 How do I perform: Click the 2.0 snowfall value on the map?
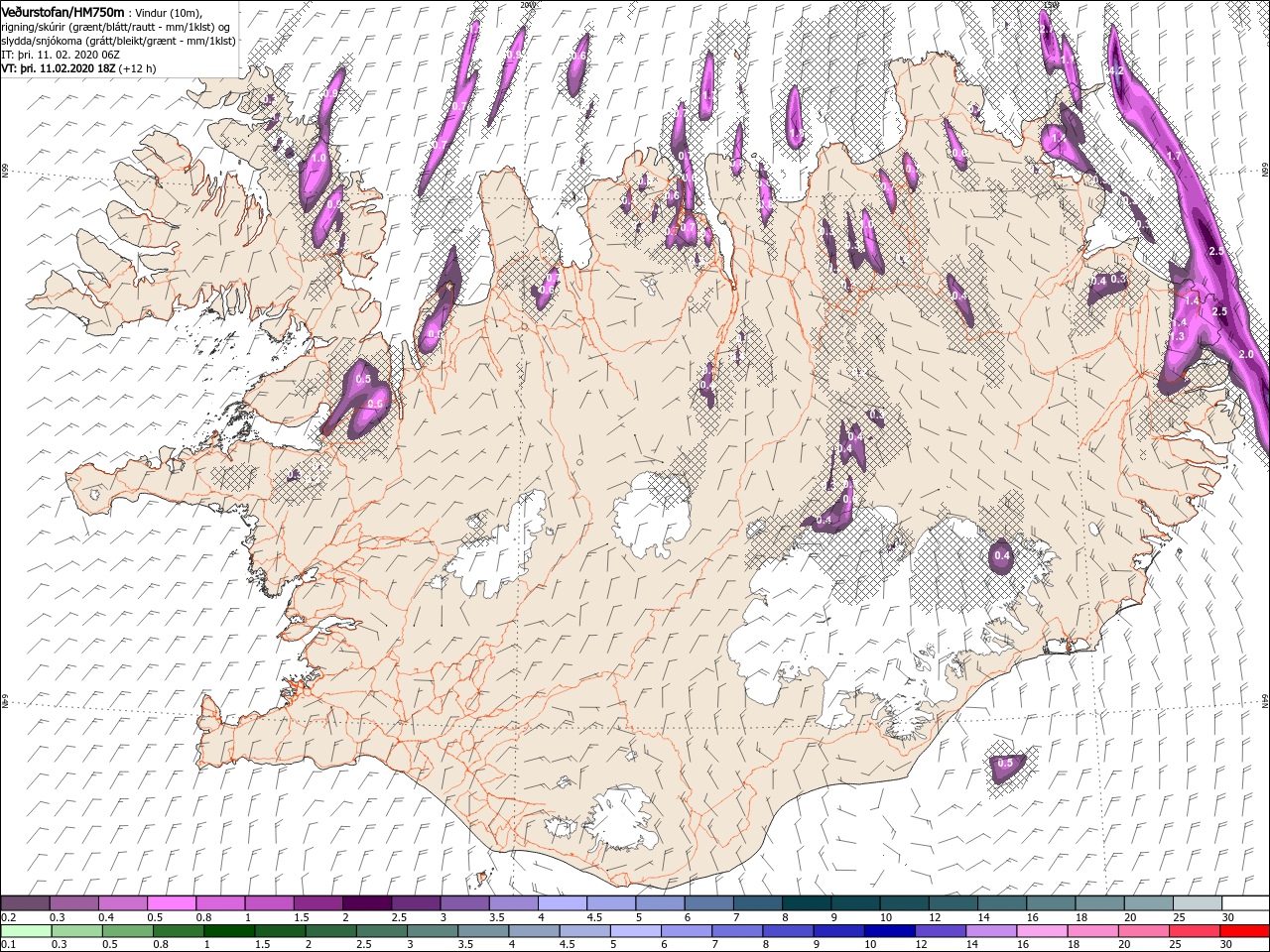coord(1247,354)
